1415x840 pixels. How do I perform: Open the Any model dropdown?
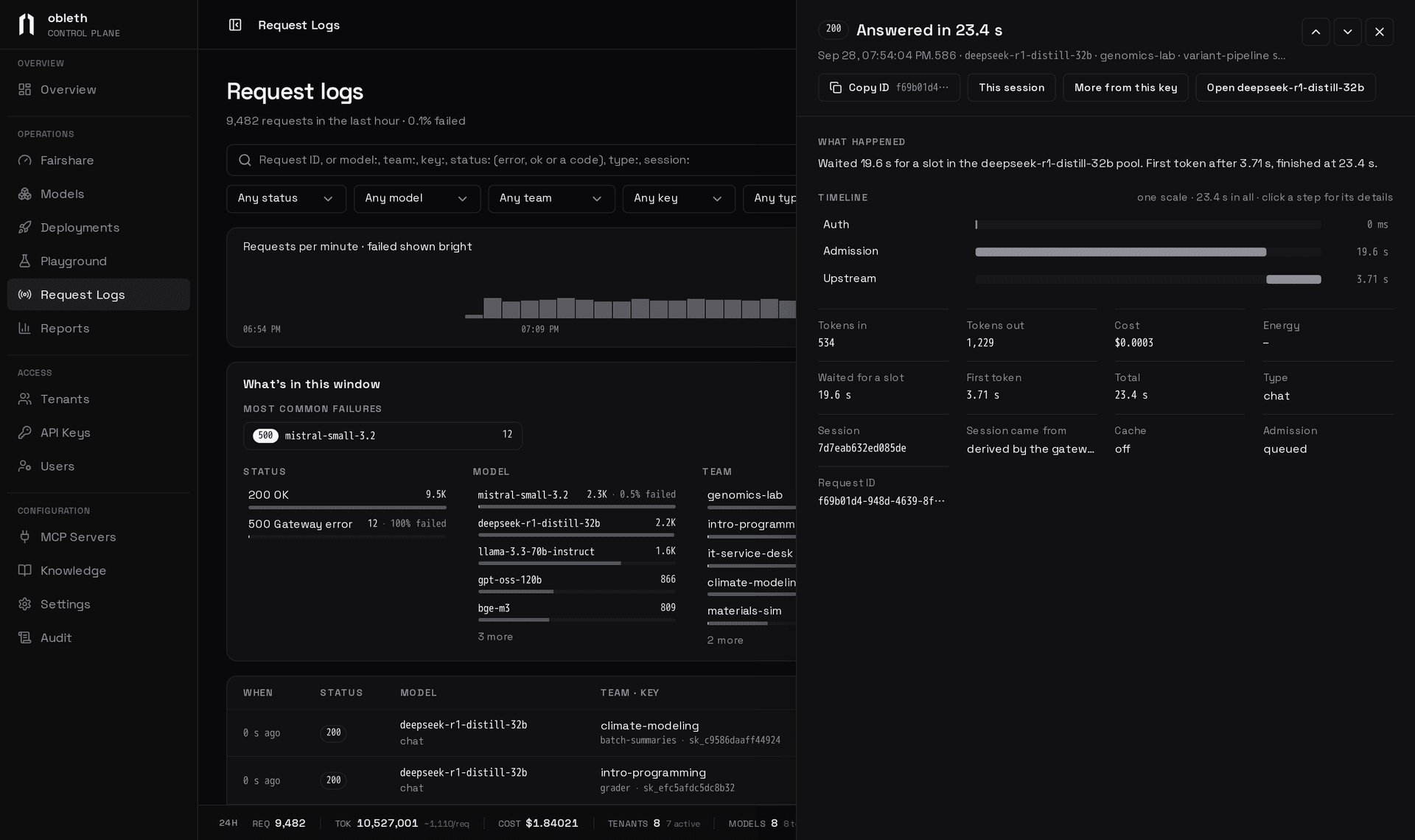point(417,199)
